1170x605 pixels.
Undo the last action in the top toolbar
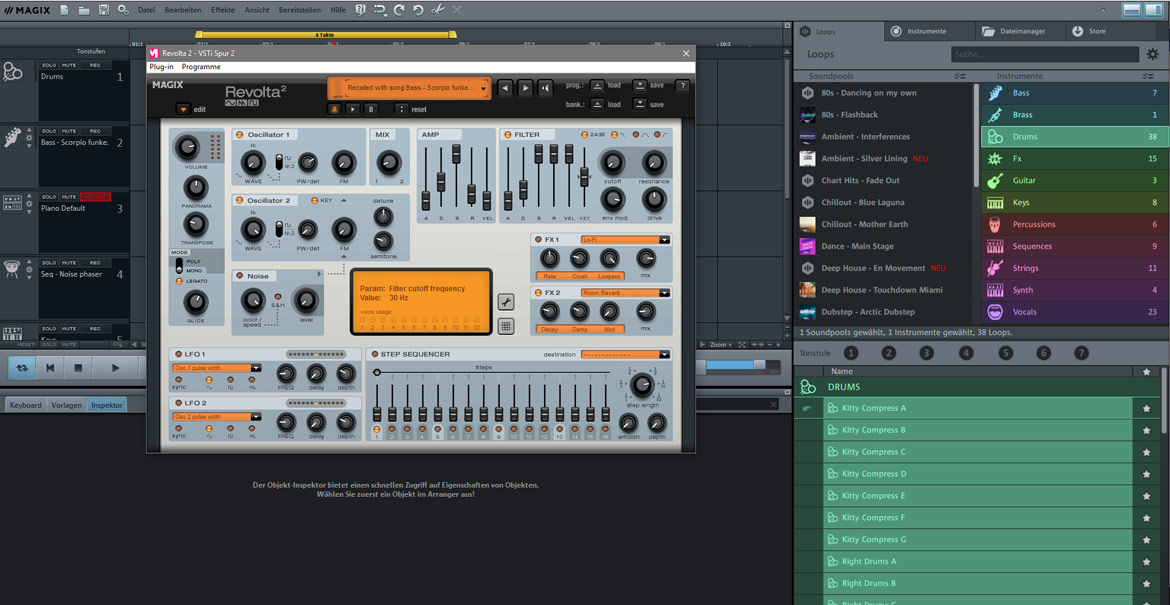(418, 10)
